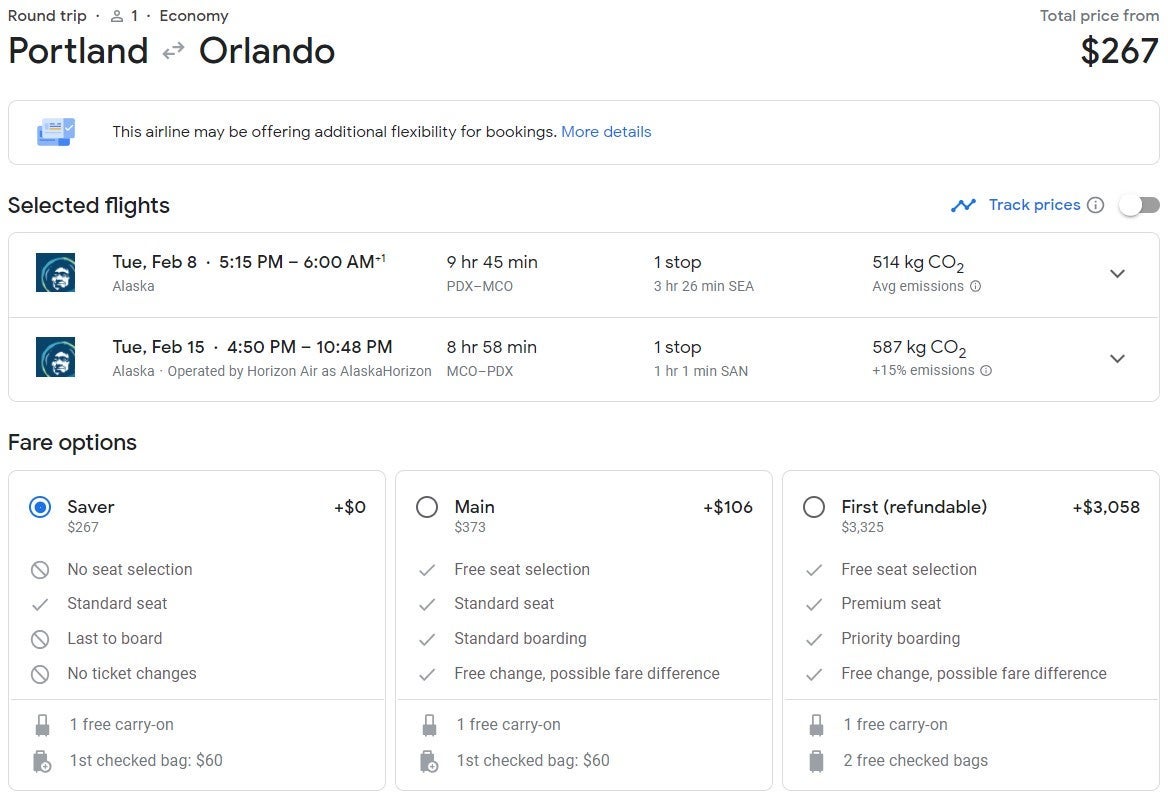This screenshot has height=802, width=1168.
Task: Click the Saver checked bag fee icon
Action: pos(42,761)
